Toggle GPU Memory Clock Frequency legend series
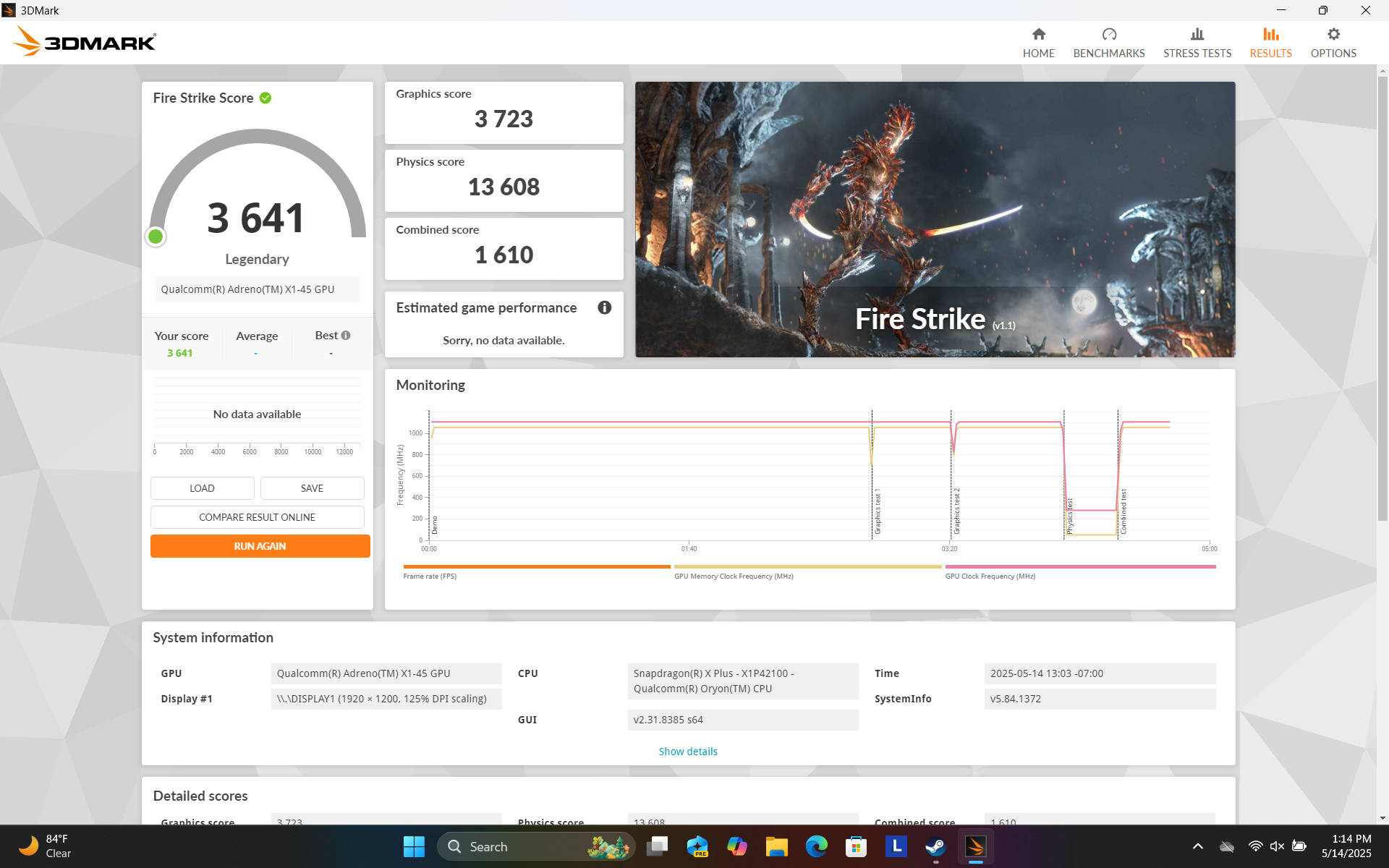This screenshot has height=868, width=1389. tap(733, 576)
